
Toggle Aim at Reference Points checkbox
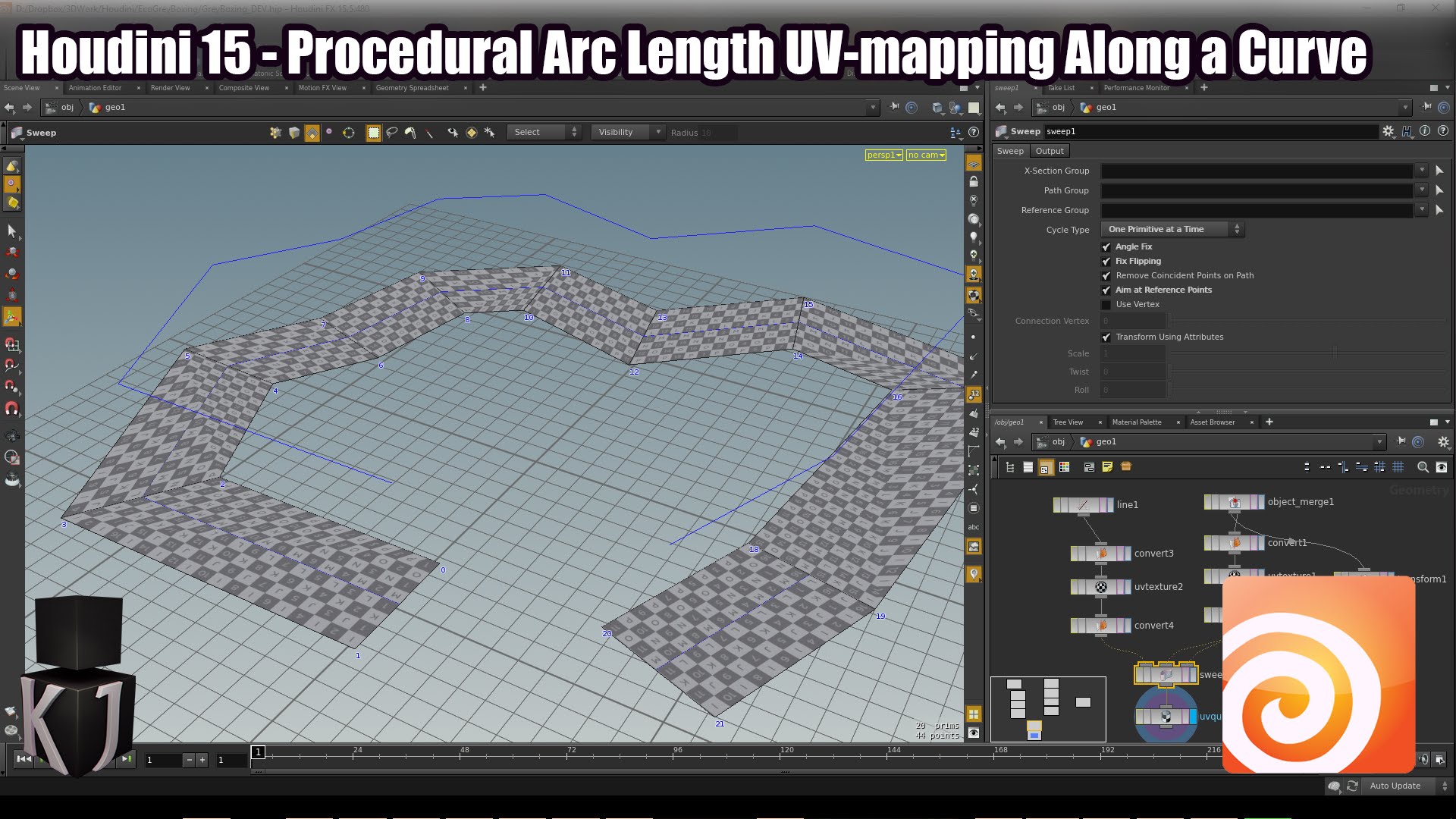1106,290
